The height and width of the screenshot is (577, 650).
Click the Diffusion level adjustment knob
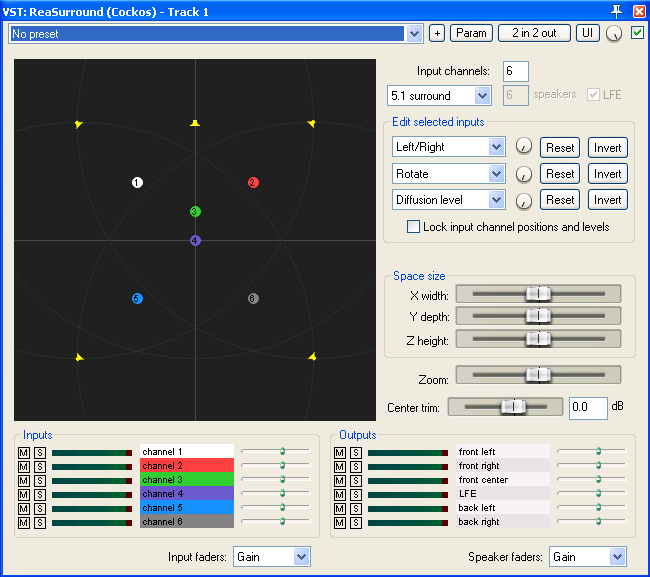(524, 201)
